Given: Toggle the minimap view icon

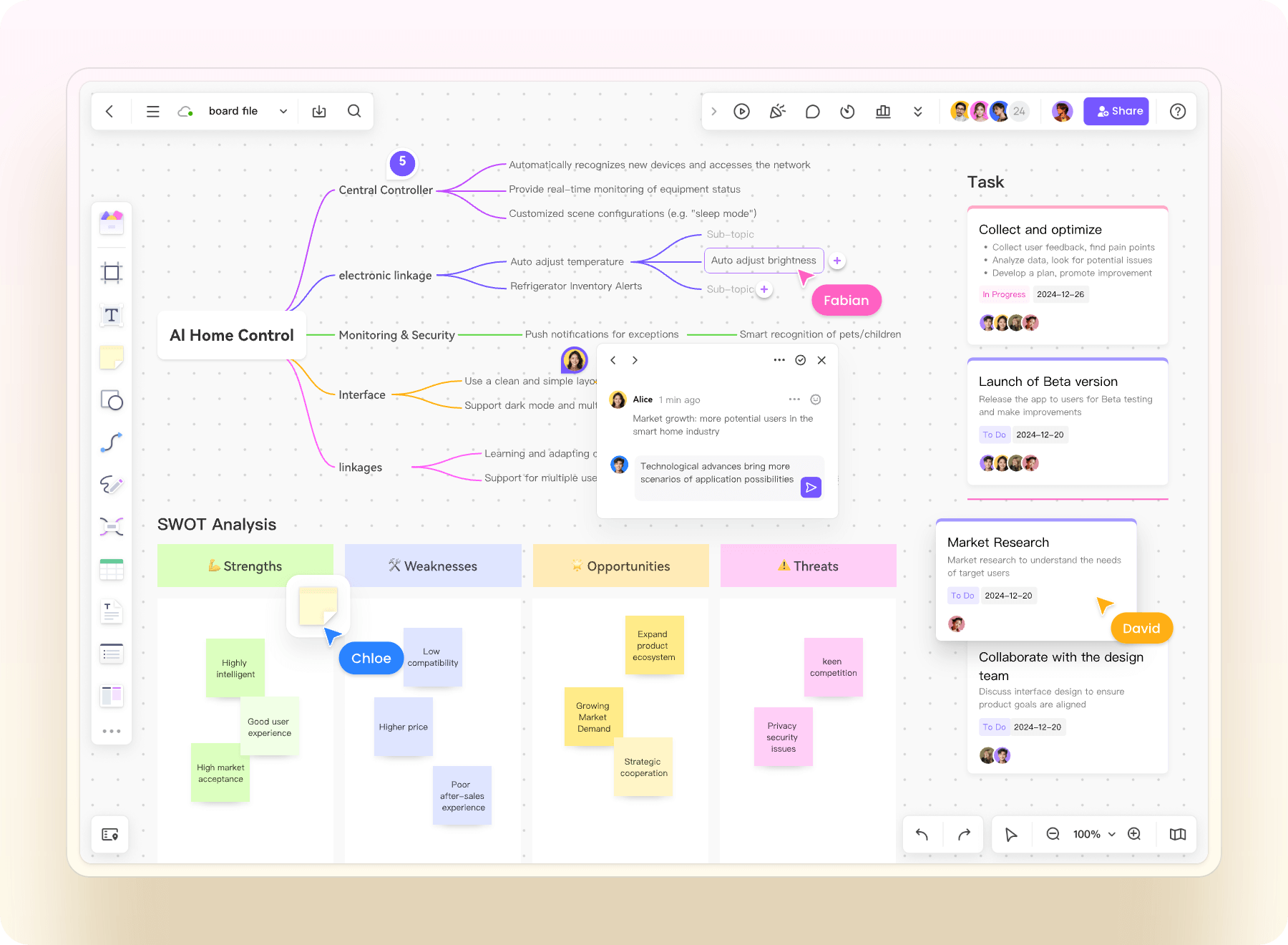Looking at the screenshot, I should pos(1177,834).
